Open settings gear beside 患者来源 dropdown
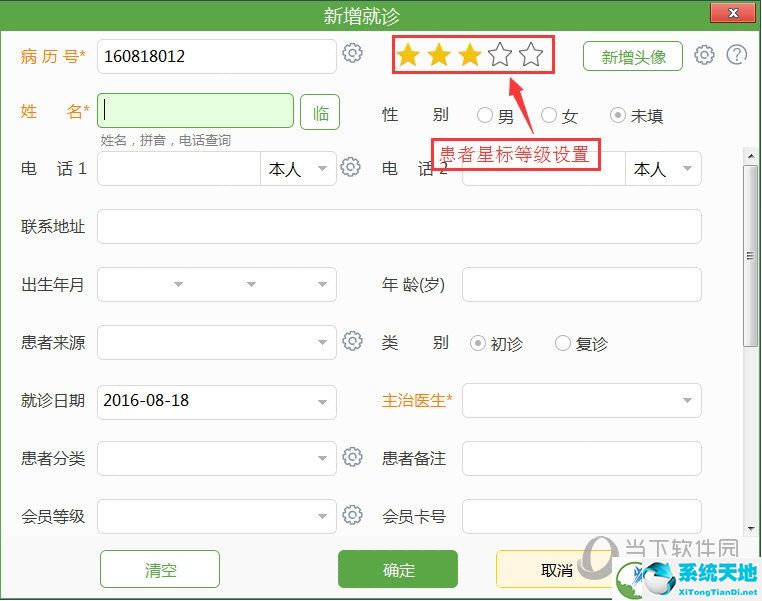 pos(352,341)
